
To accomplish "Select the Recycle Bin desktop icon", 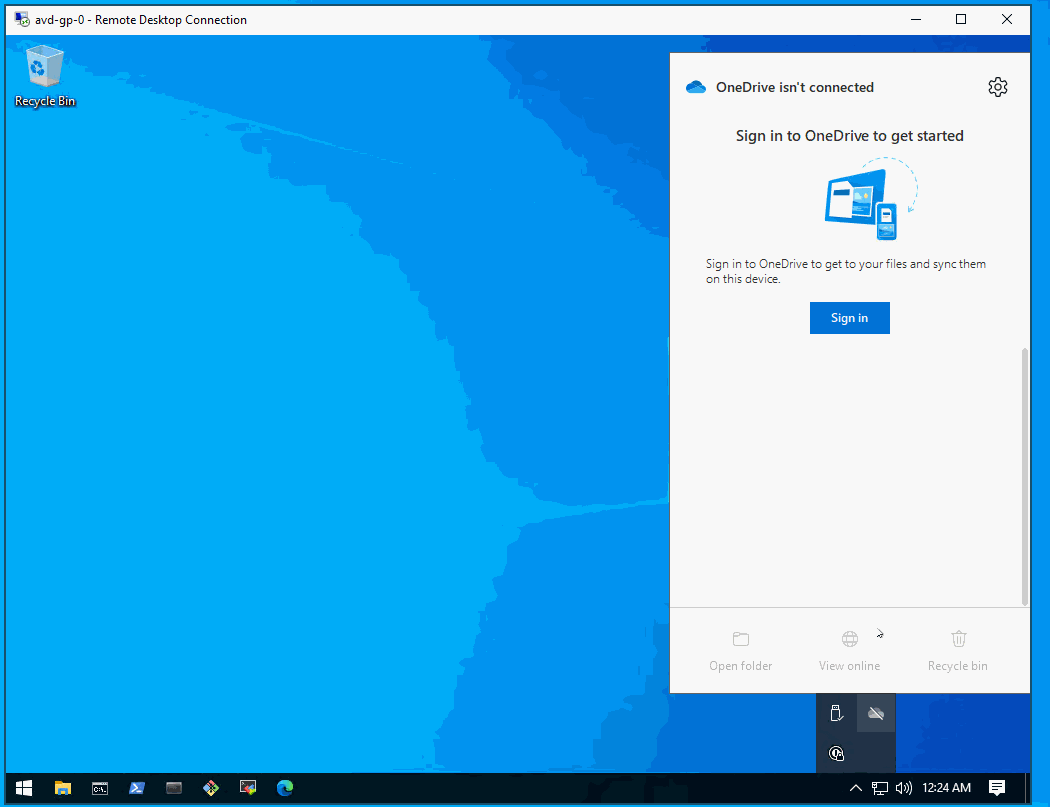I will tap(45, 76).
